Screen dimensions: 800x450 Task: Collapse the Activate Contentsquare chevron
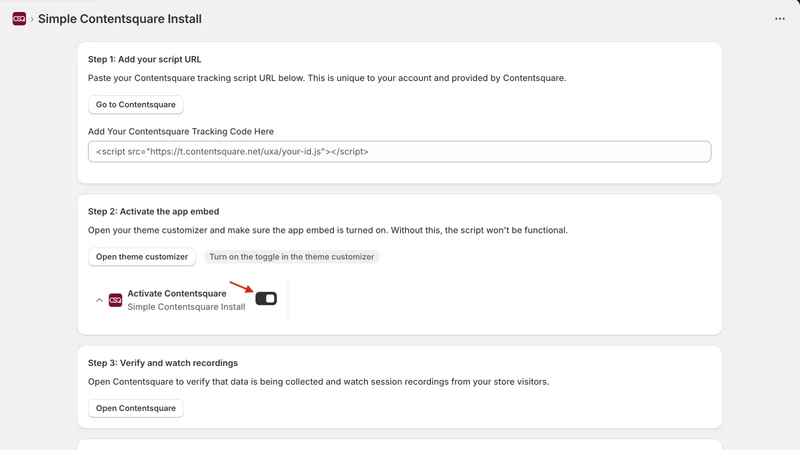tap(99, 300)
